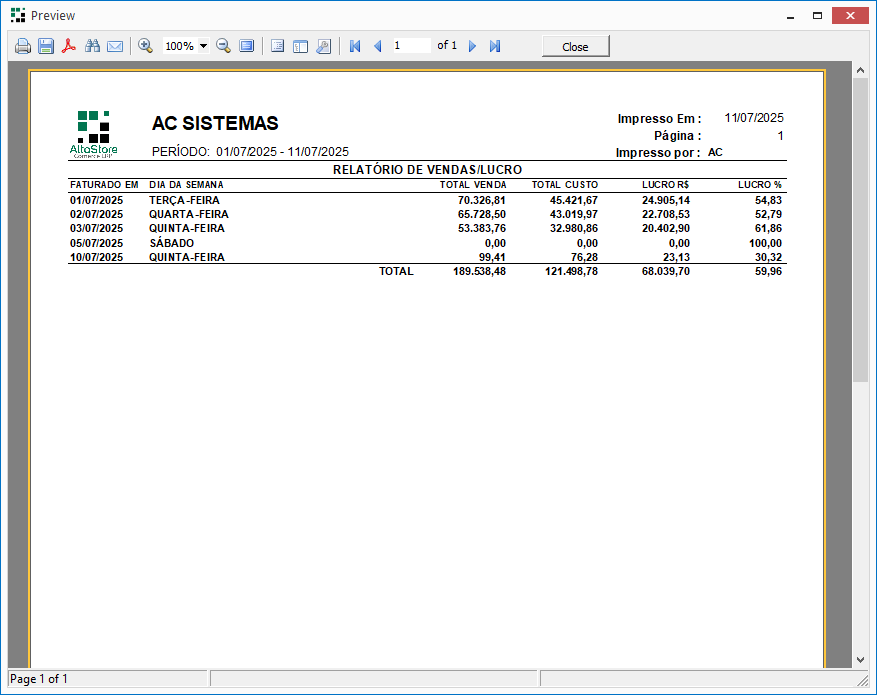Click the Preview app icon in title bar
The height and width of the screenshot is (695, 877).
(x=18, y=15)
